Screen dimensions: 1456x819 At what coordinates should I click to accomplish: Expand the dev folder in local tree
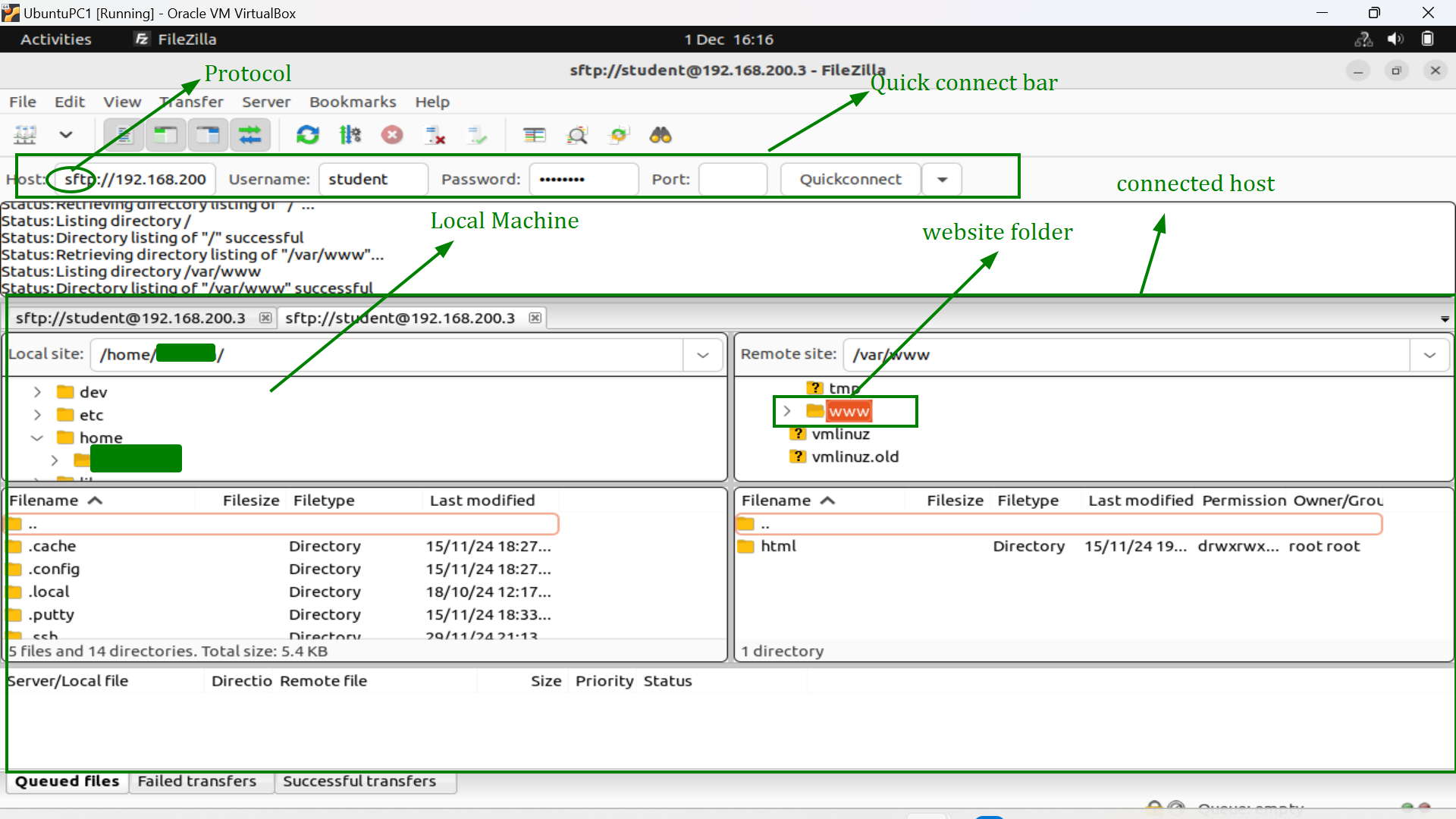tap(37, 392)
